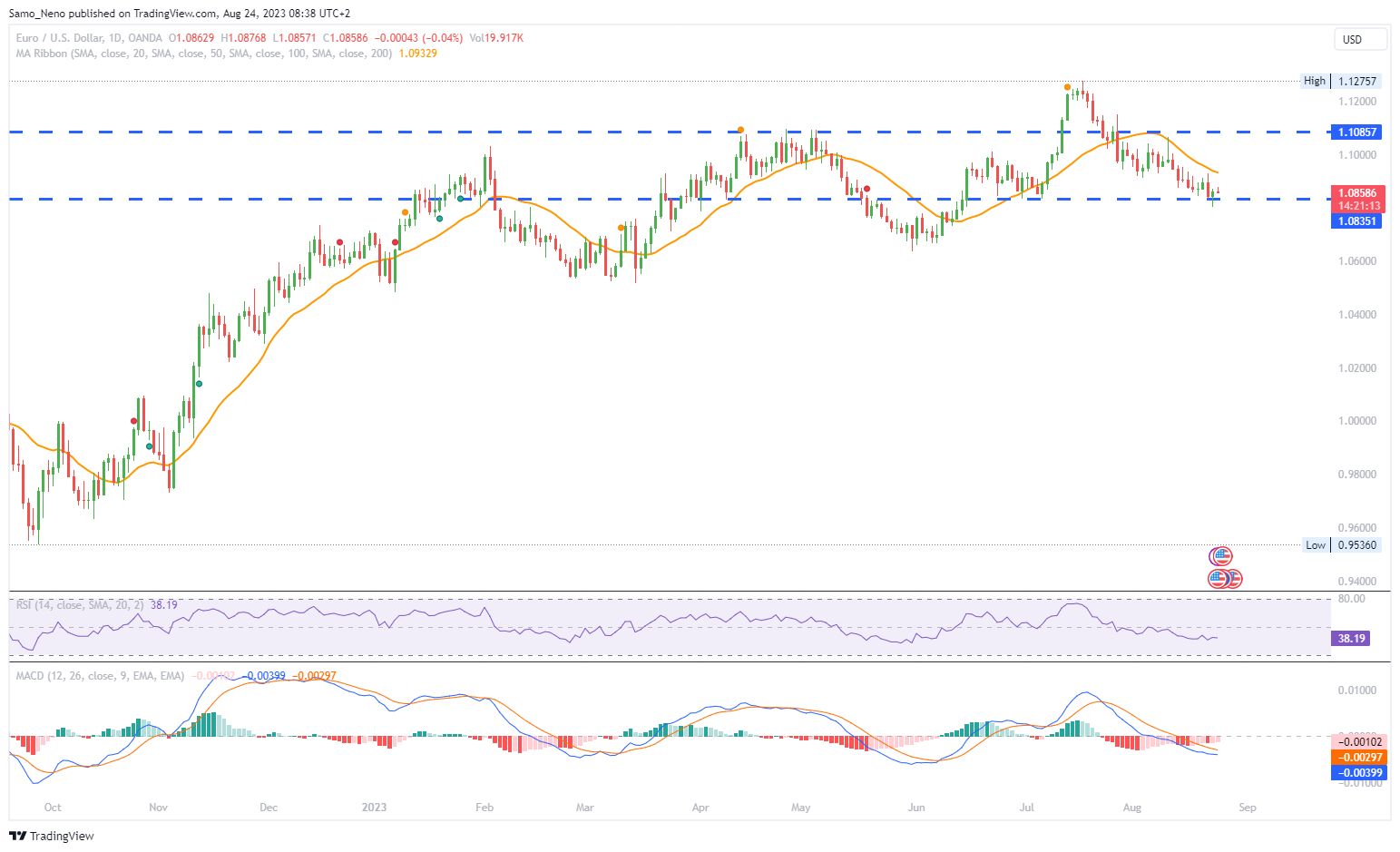Image resolution: width=1400 pixels, height=852 pixels.
Task: Click the orange MACD signal label -0.00297
Action: point(1357,758)
